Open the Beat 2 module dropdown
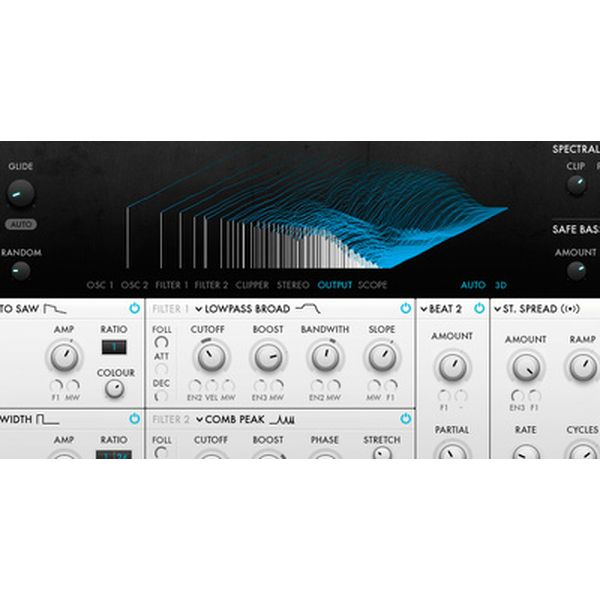This screenshot has width=600, height=600. [425, 308]
